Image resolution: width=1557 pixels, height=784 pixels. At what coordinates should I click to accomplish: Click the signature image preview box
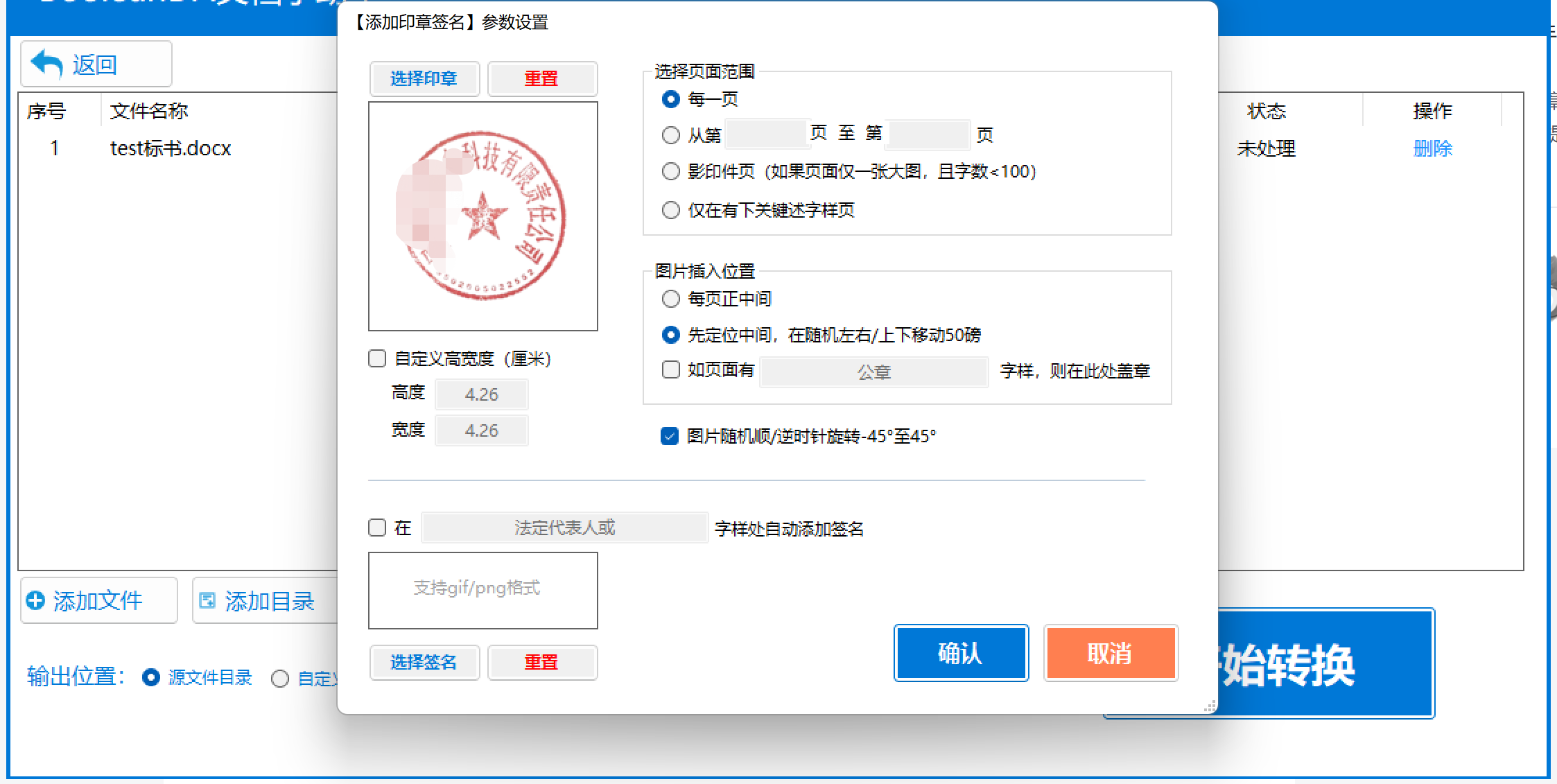coord(482,590)
